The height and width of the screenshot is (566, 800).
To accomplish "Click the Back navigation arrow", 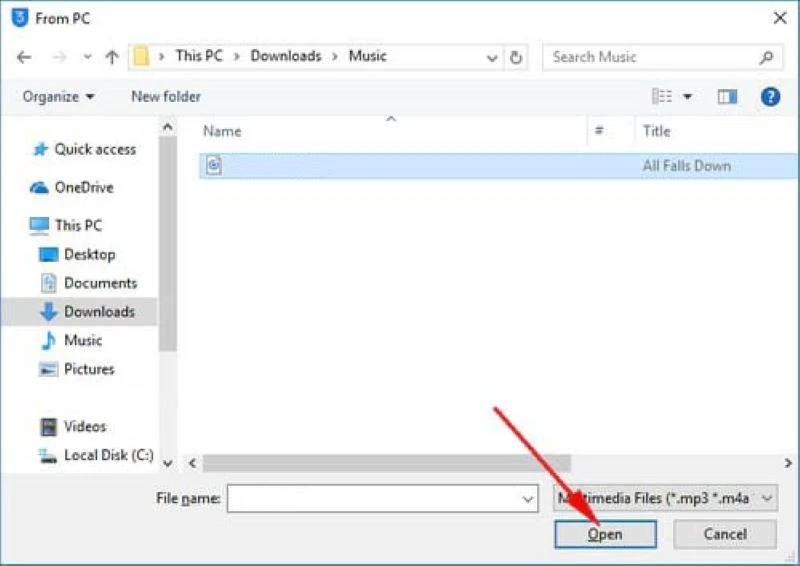I will [x=24, y=57].
